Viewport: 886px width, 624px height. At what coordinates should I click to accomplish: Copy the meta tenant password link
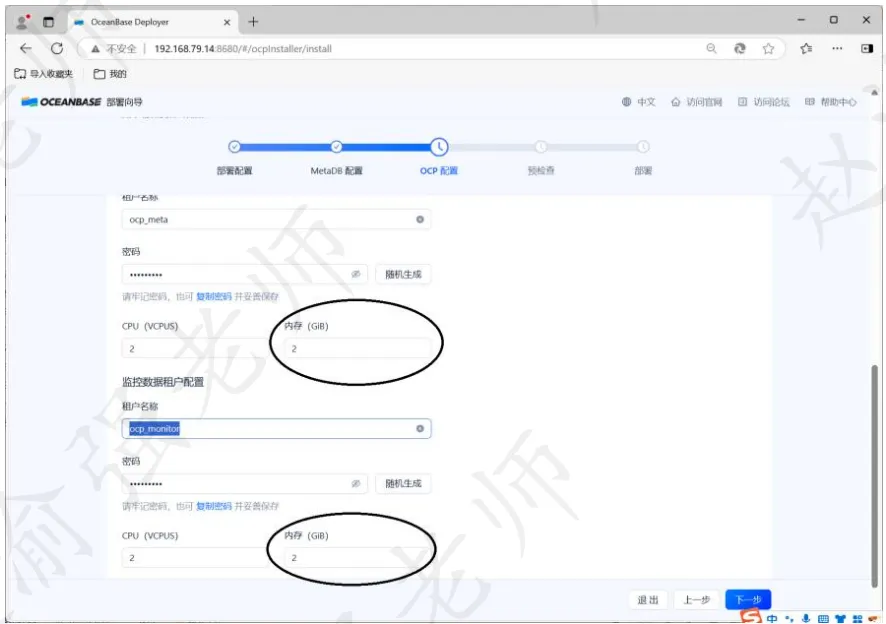[x=214, y=296]
